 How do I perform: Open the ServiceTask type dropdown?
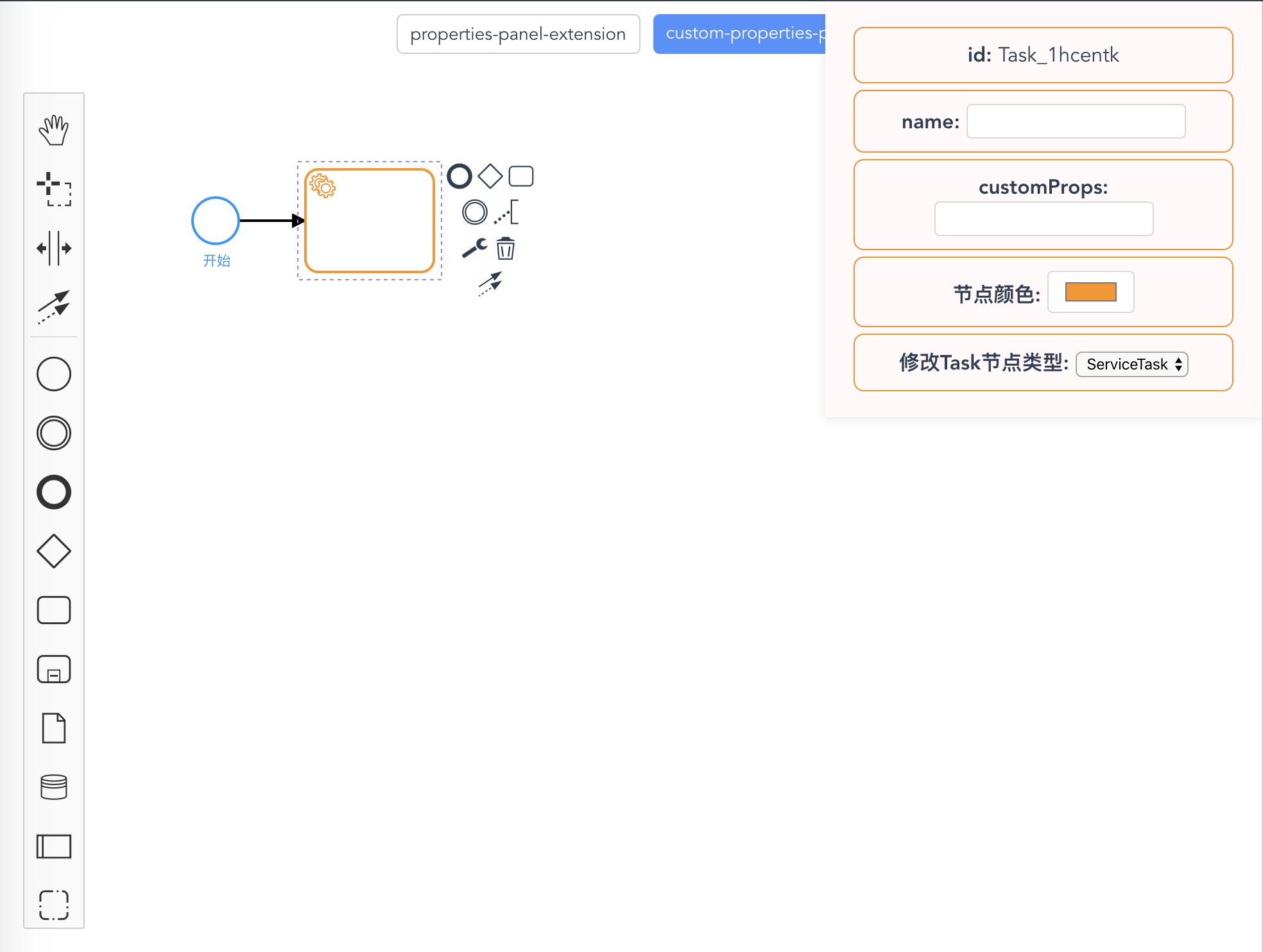(1131, 364)
